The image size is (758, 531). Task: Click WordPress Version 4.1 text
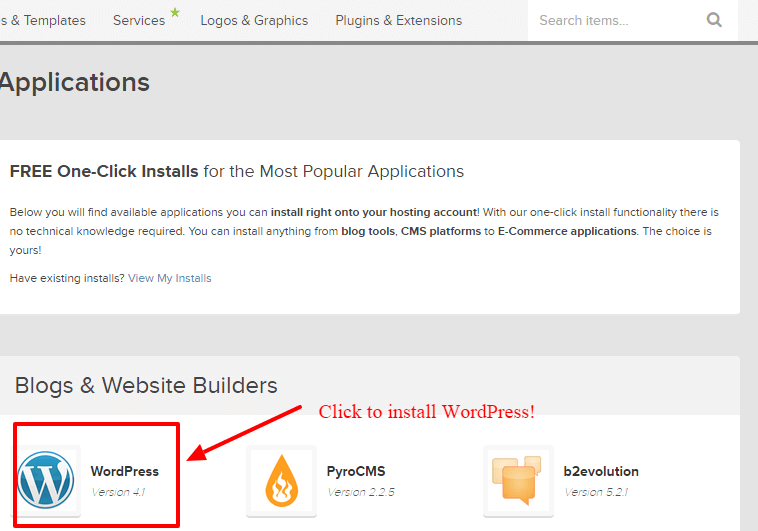click(x=118, y=492)
